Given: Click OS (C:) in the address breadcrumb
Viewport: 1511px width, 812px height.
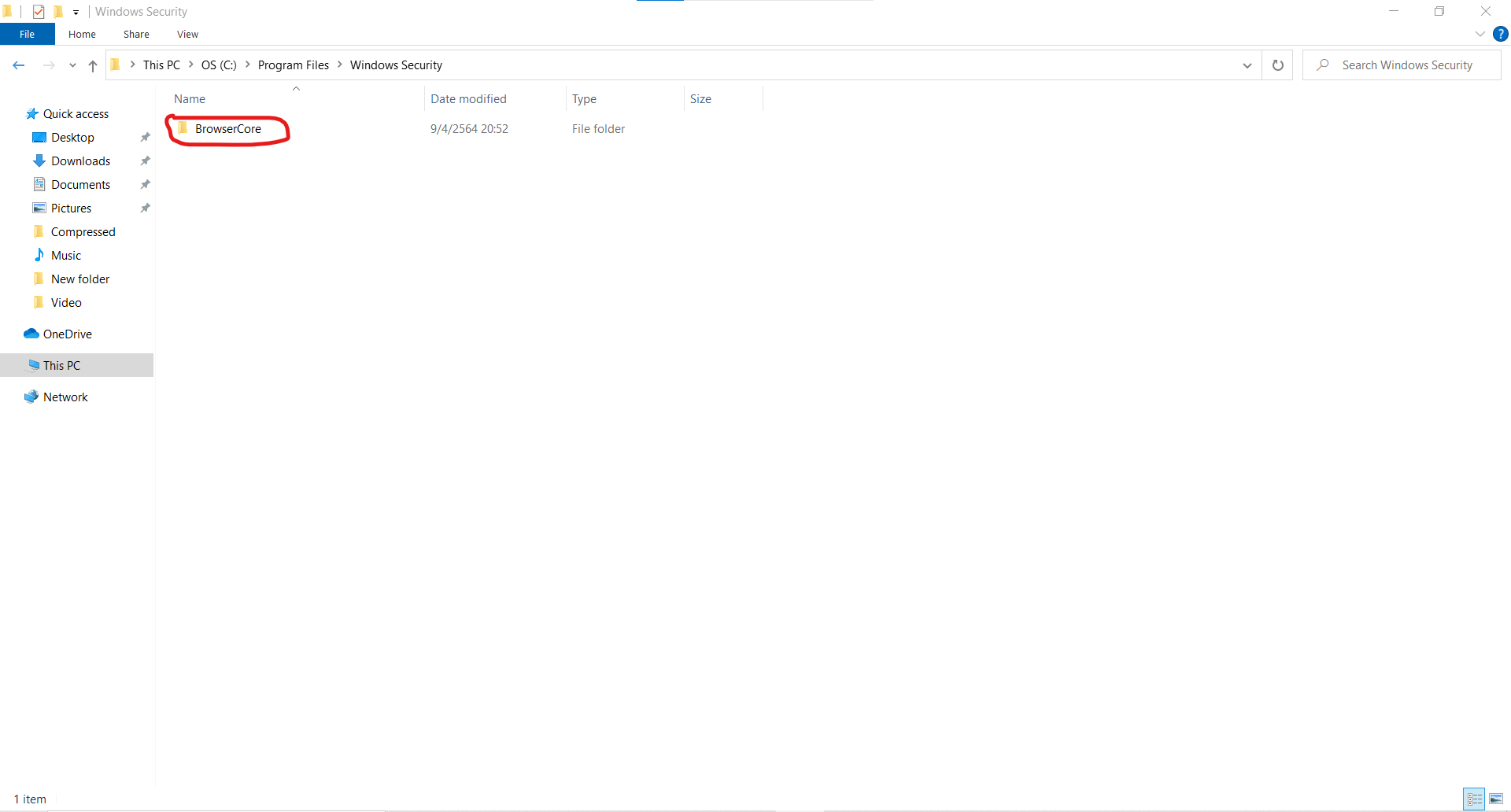Looking at the screenshot, I should pos(219,65).
